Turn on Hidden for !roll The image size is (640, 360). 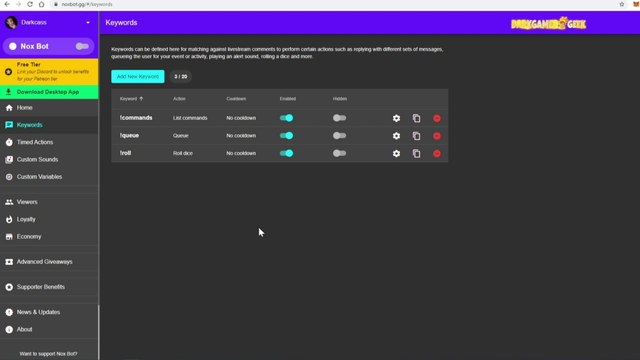pyautogui.click(x=340, y=153)
